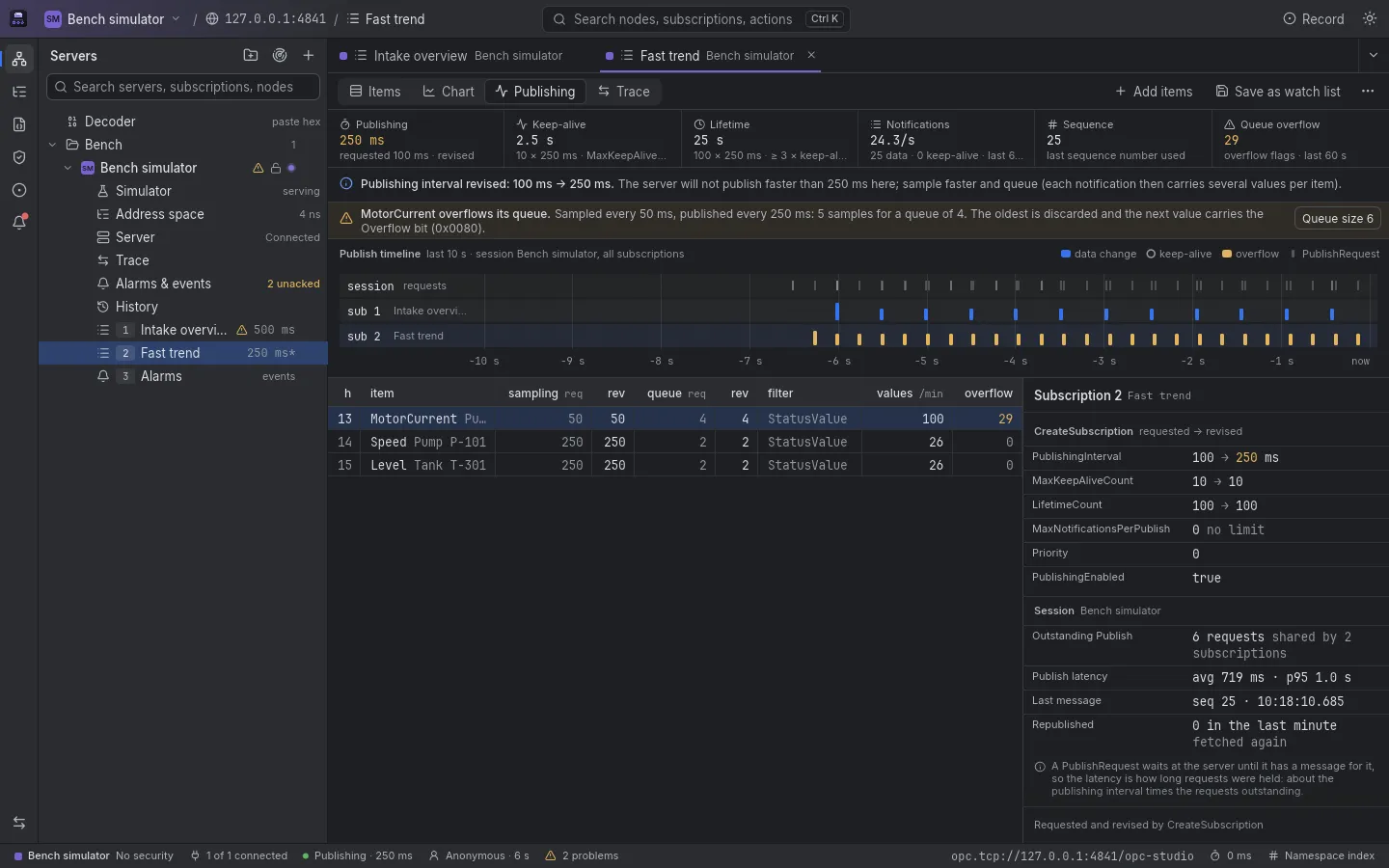The width and height of the screenshot is (1389, 868).
Task: Open the Bench simulator workspace dropdown
Action: (112, 19)
